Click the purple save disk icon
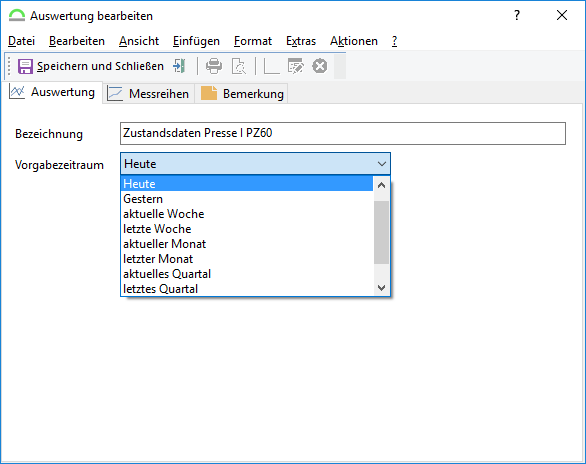Screen dimensions: 586x464 click(x=25, y=66)
